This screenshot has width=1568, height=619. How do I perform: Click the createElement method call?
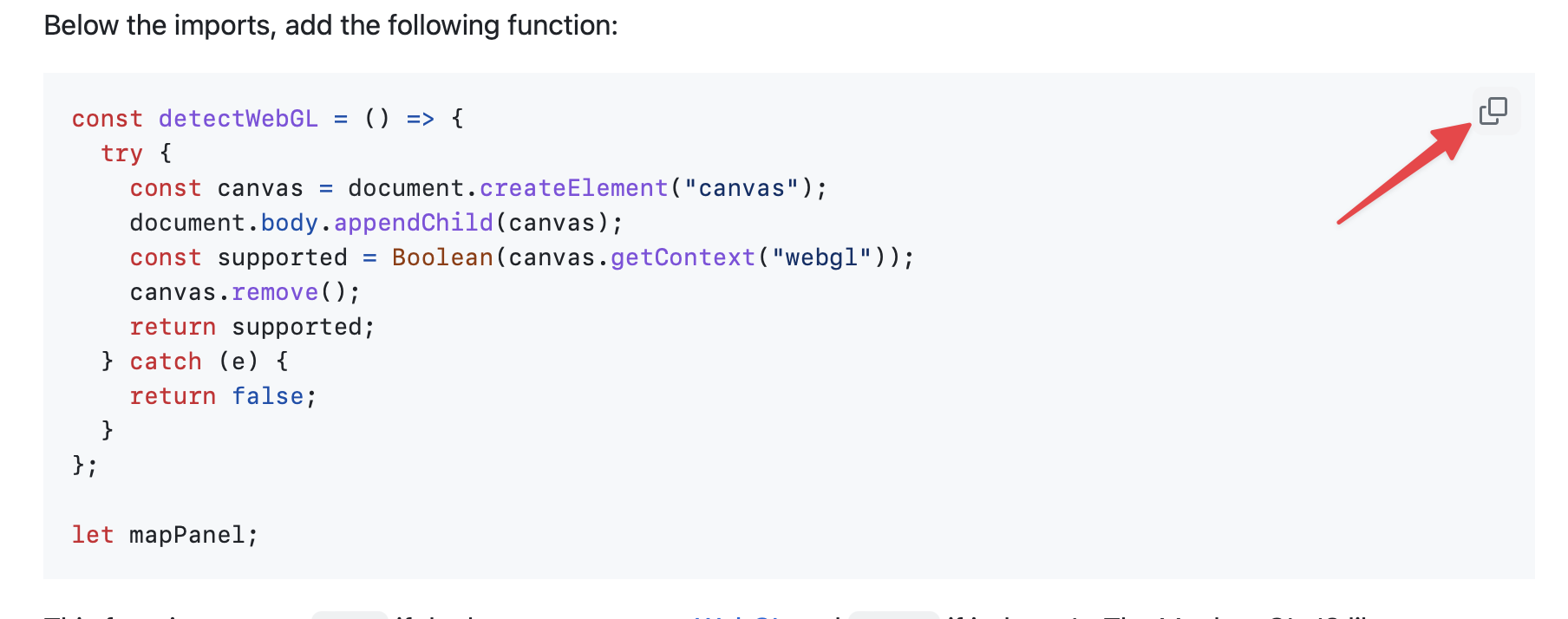click(x=573, y=188)
